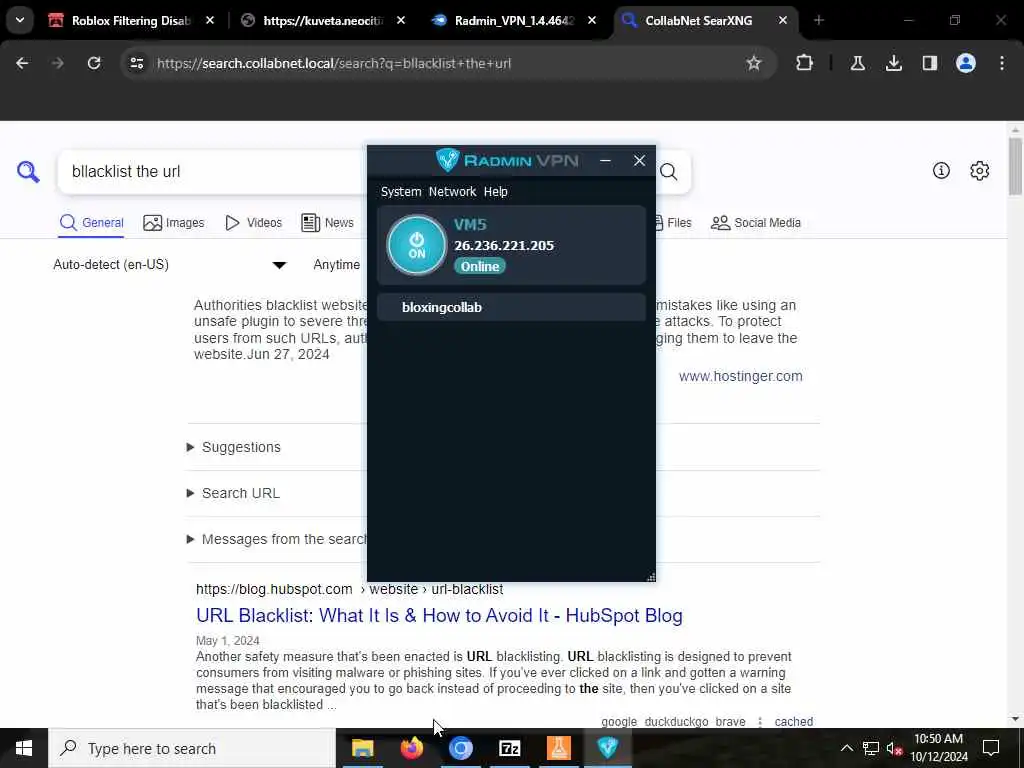Image resolution: width=1024 pixels, height=768 pixels.
Task: Select the Images search category
Action: tap(174, 223)
